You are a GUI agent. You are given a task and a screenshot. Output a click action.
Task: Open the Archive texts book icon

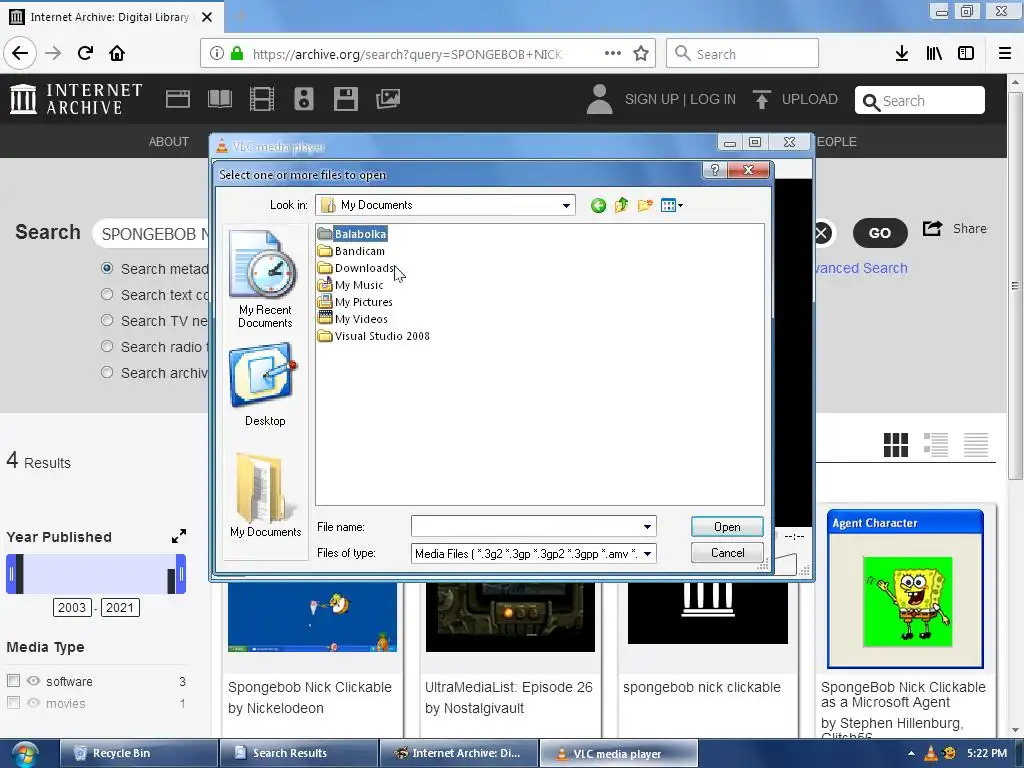[220, 99]
